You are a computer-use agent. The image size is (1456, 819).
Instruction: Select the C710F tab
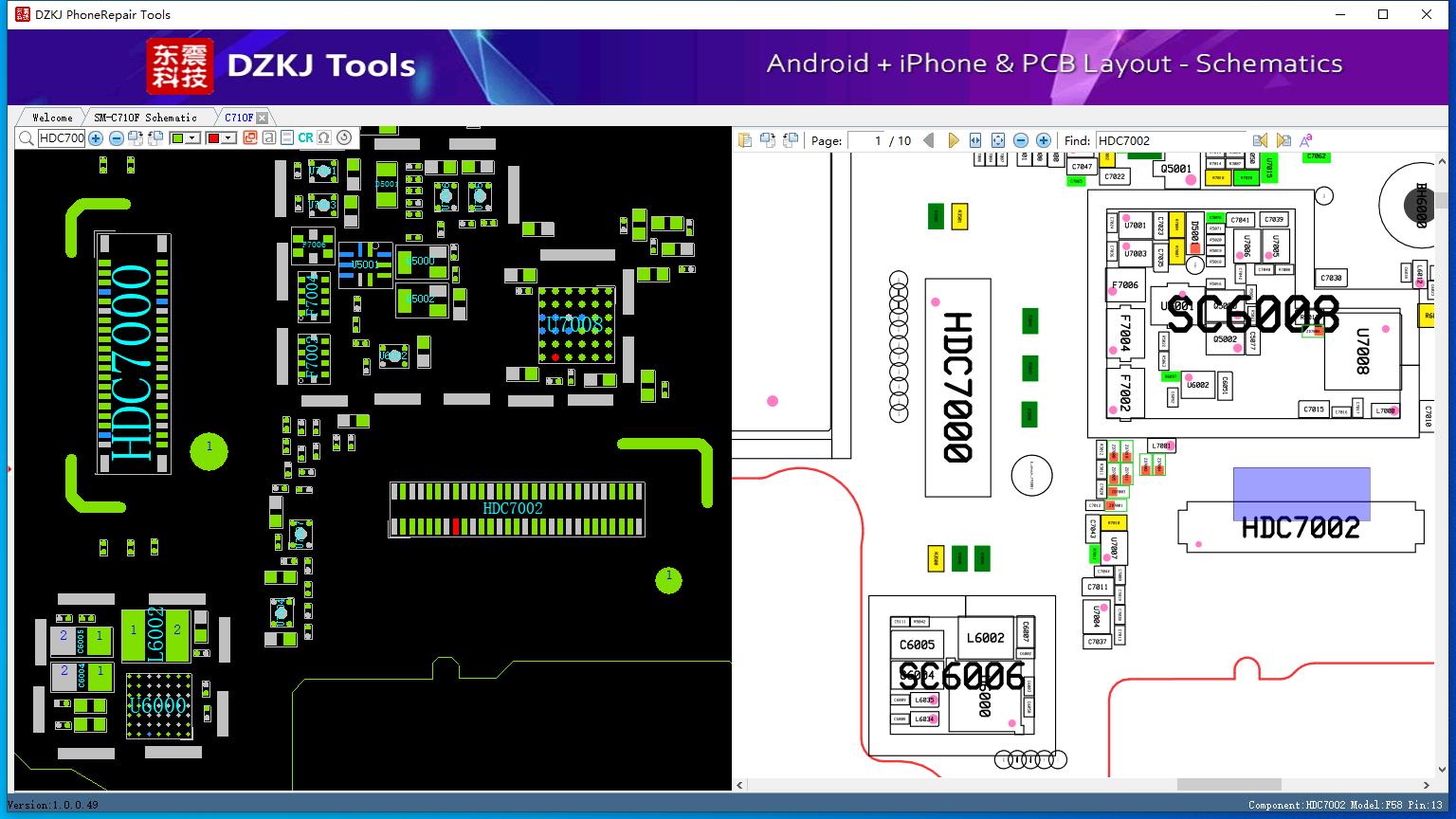click(239, 118)
